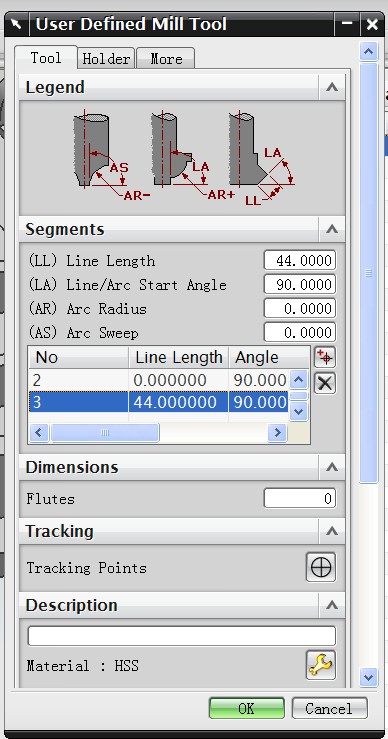Viewport: 388px width, 739px height.
Task: Select segment row number 2
Action: point(158,380)
